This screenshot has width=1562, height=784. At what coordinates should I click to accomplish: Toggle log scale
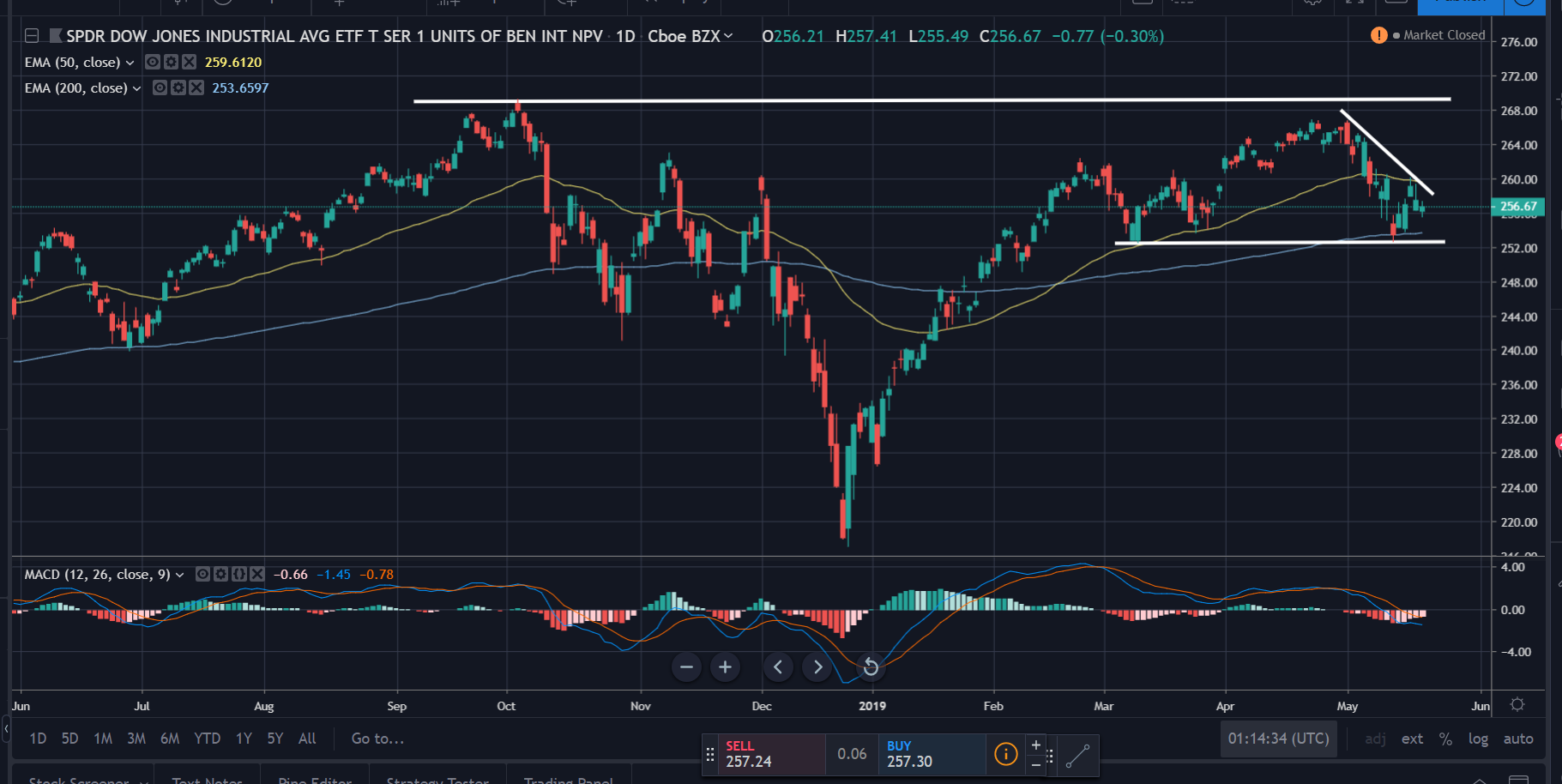point(1478,739)
